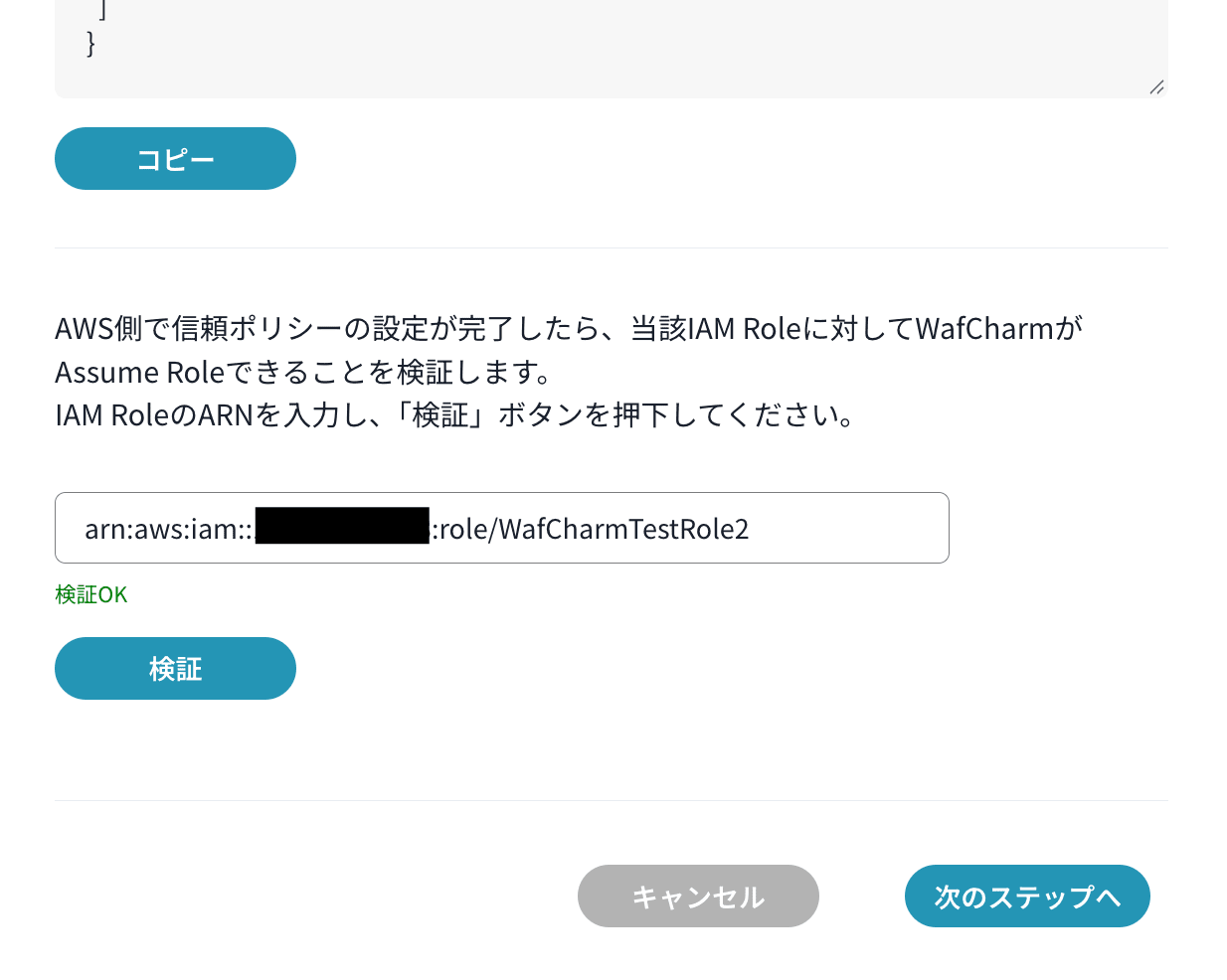Click the closing curly brace in textarea
1227x980 pixels.
[x=90, y=43]
